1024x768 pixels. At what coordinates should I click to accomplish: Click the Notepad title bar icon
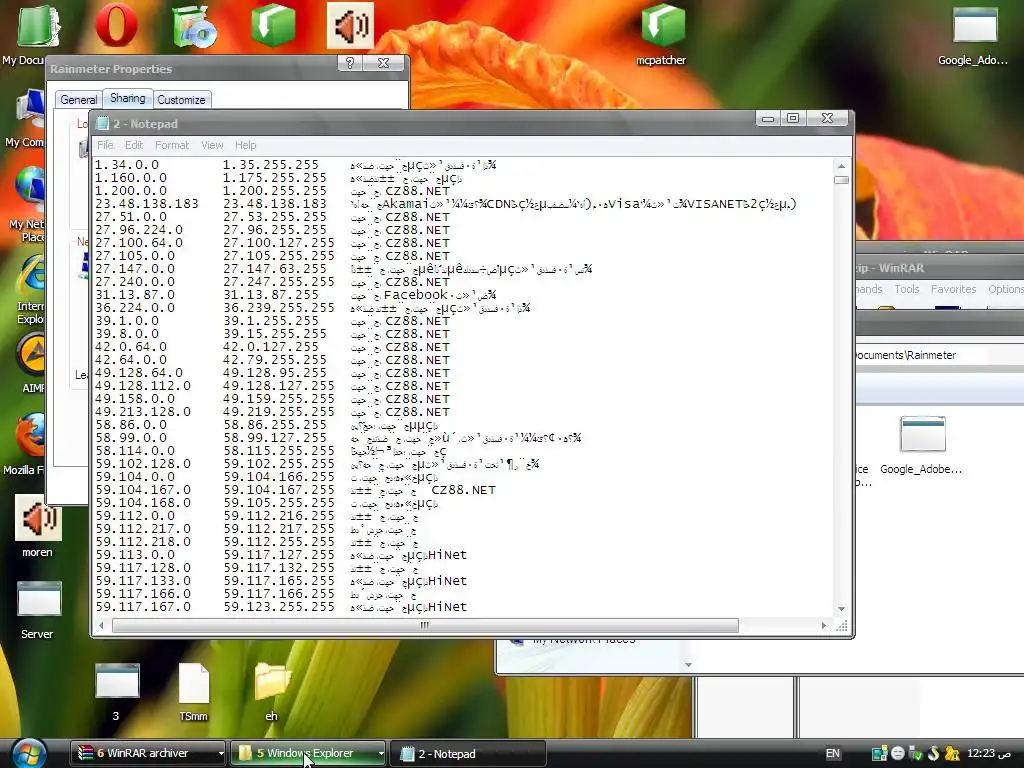click(102, 123)
